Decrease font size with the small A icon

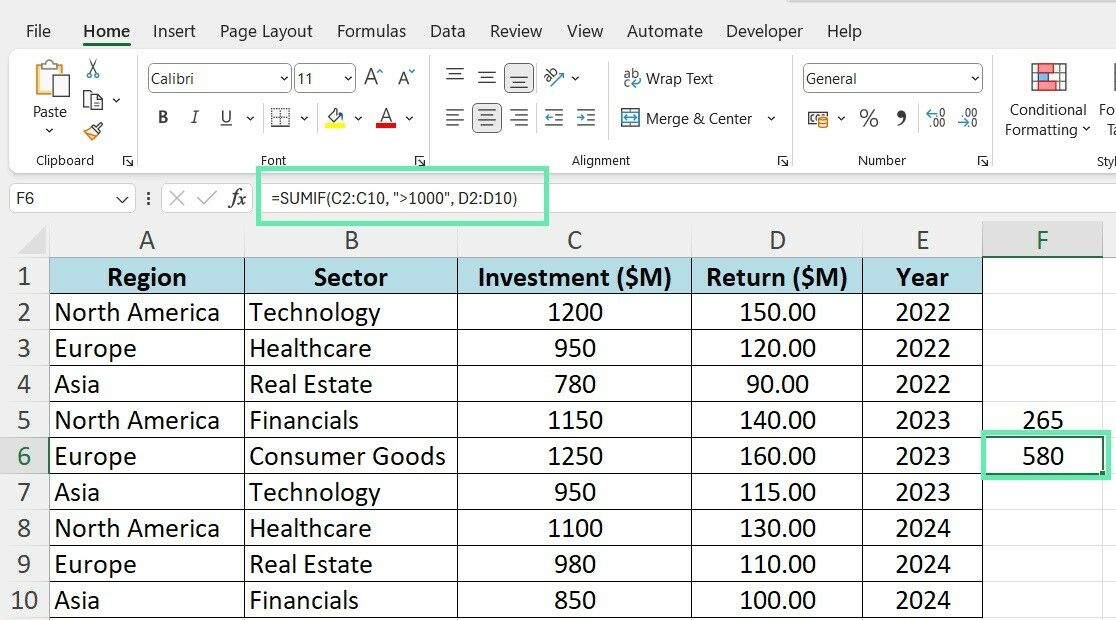pos(406,78)
